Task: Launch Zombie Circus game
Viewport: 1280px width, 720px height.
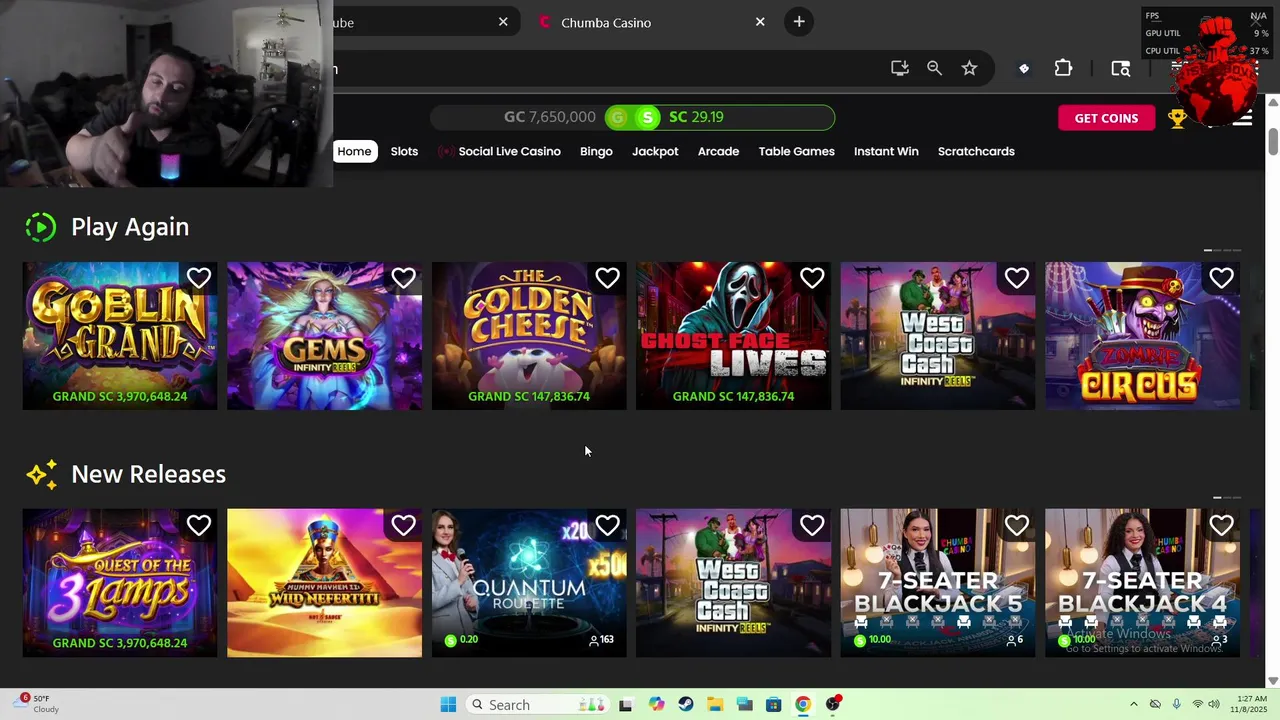Action: tap(1142, 336)
